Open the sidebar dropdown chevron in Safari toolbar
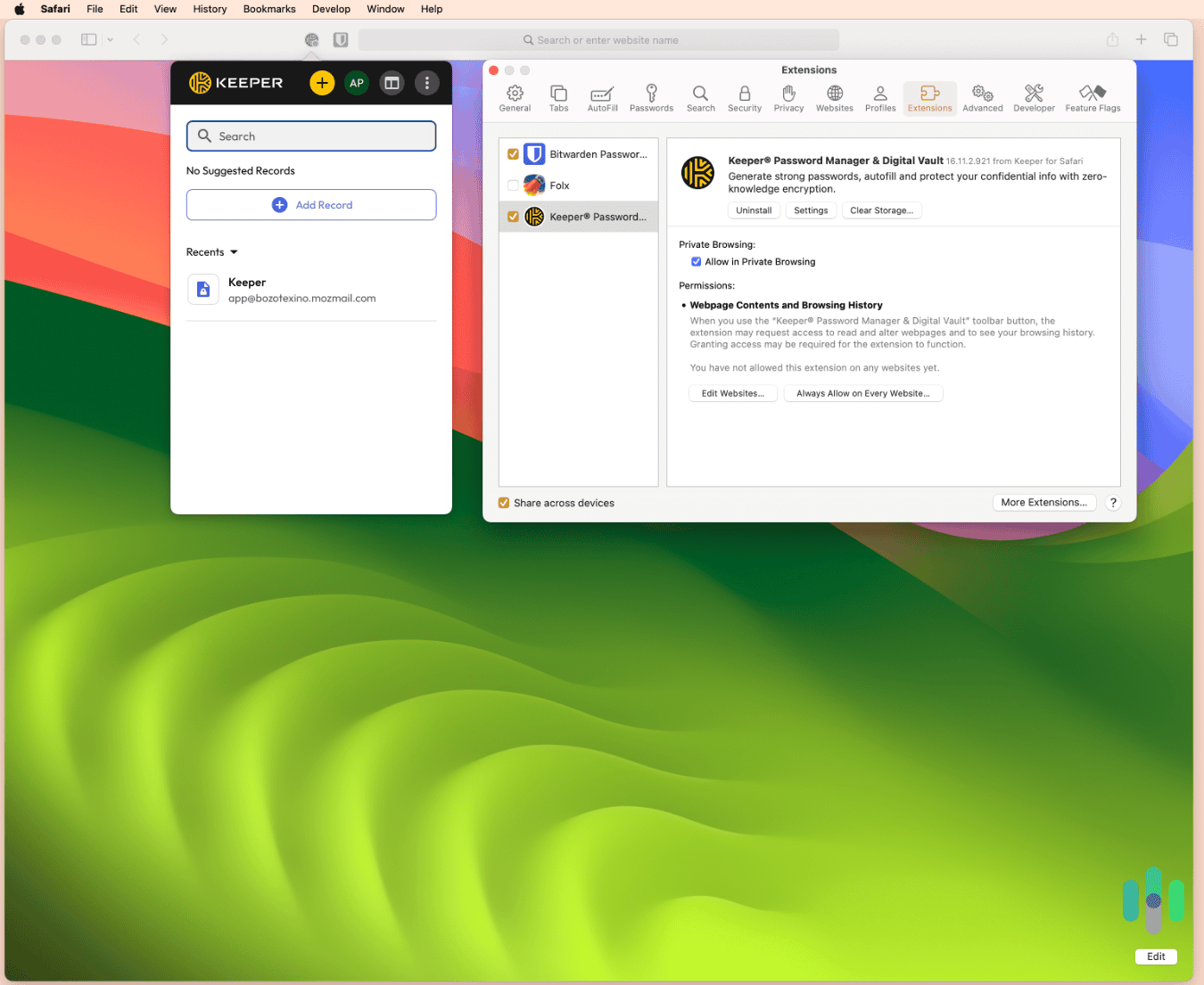 coord(110,39)
